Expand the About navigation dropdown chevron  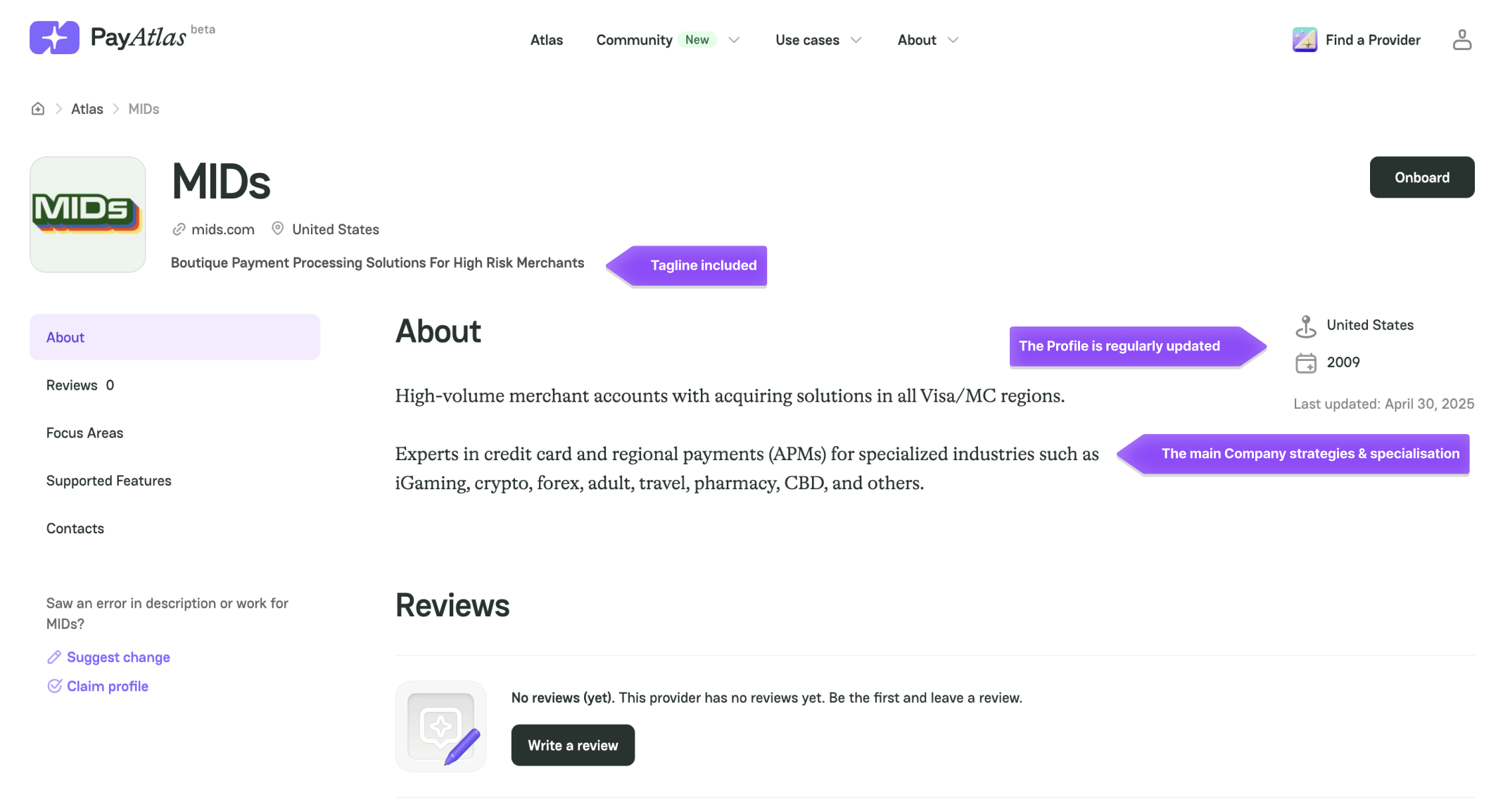tap(953, 40)
